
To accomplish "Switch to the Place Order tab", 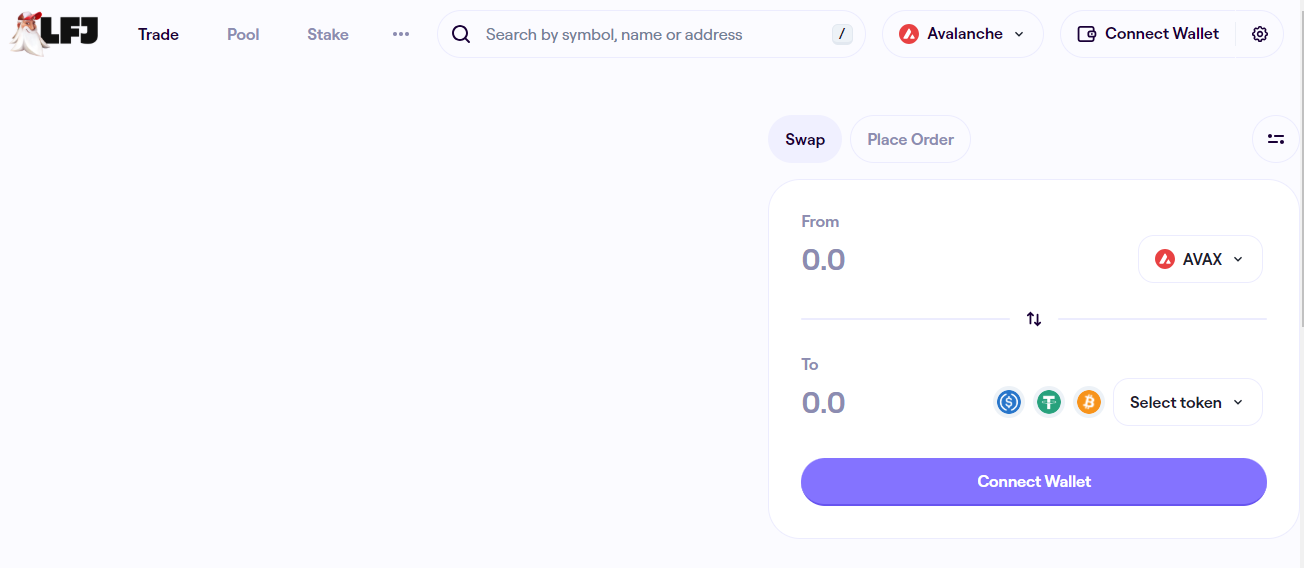I will pos(910,139).
